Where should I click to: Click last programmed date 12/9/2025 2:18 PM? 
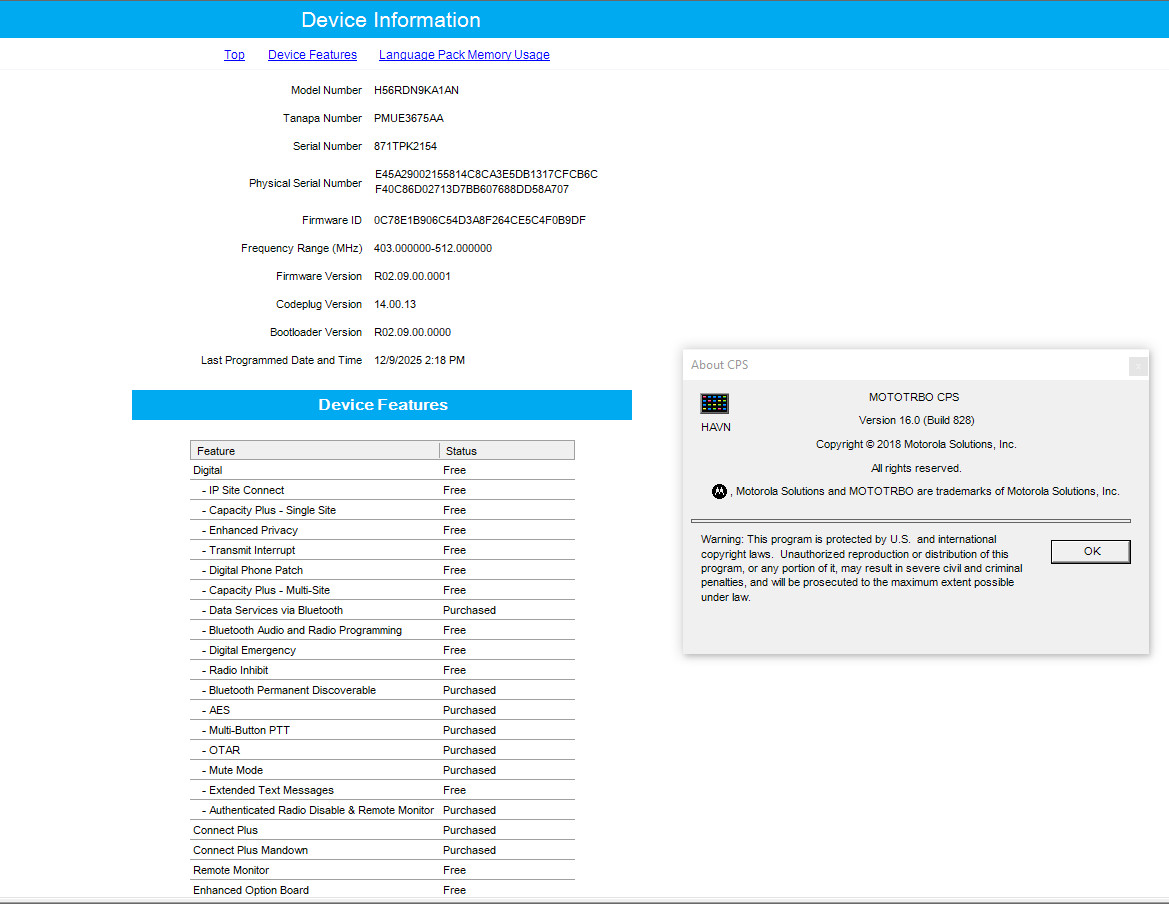(419, 360)
